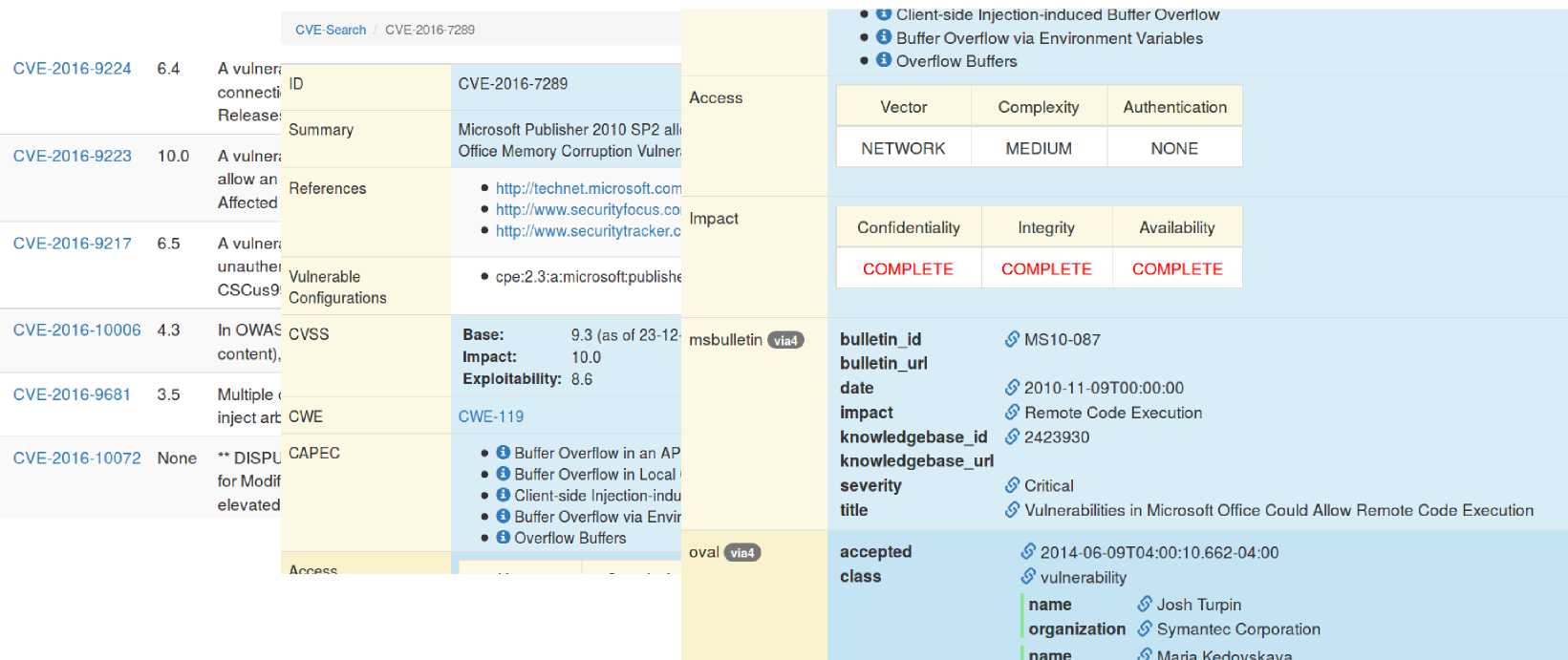1568x660 pixels.
Task: Click link icon beside vulnerability class
Action: pos(1028,577)
